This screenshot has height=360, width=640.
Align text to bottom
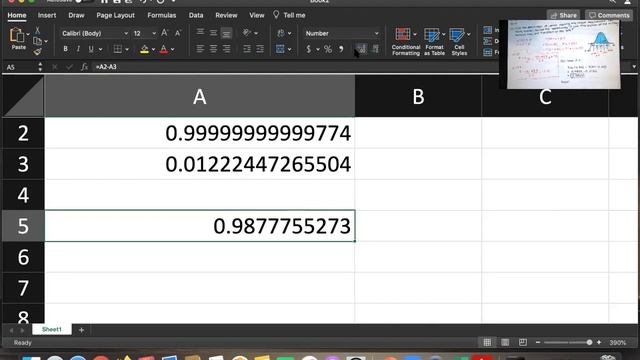coord(226,33)
